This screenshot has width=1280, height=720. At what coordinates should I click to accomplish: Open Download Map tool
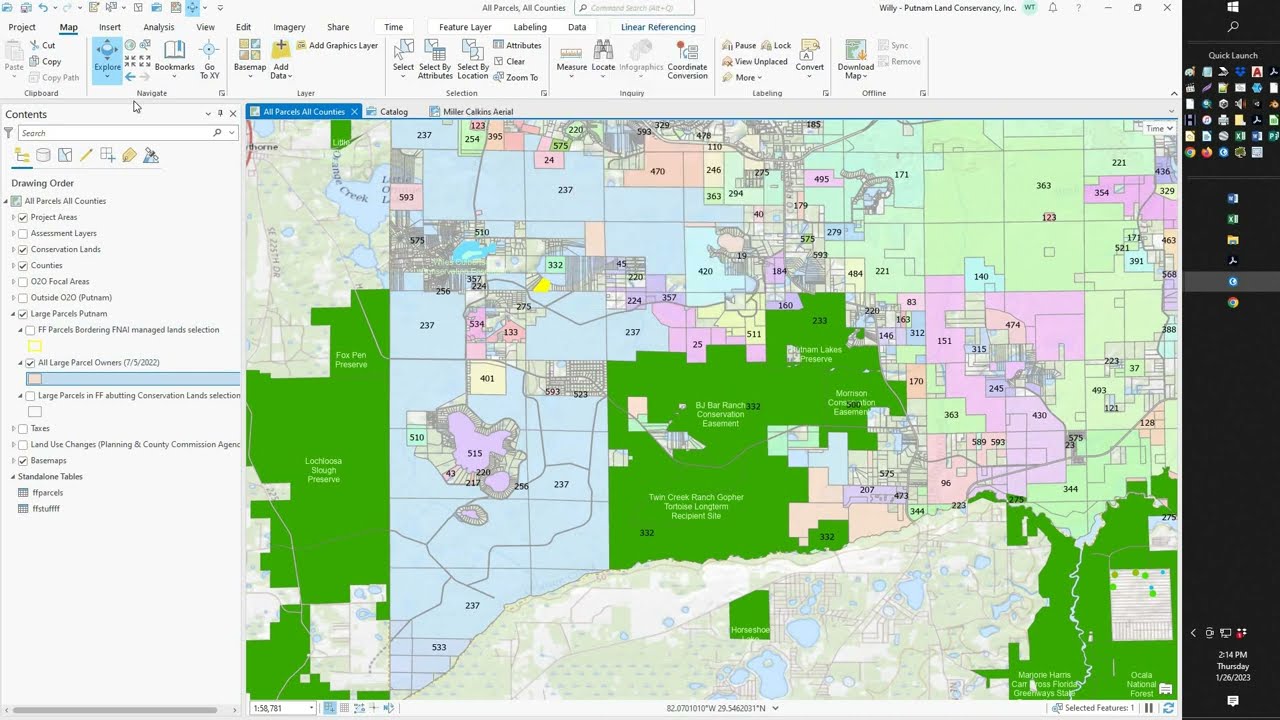pyautogui.click(x=855, y=60)
